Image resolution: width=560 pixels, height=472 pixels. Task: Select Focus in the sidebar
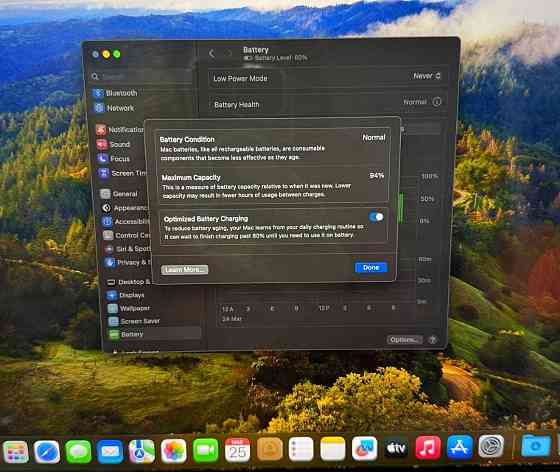114,159
